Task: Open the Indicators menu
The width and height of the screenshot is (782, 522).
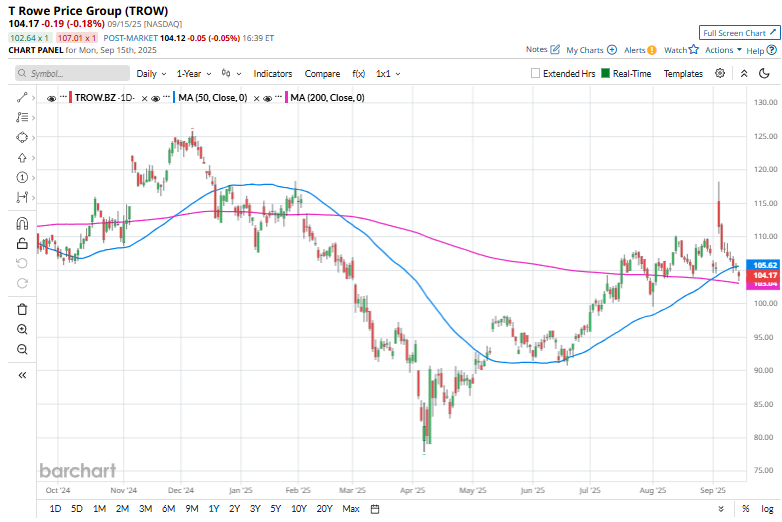Action: coord(272,73)
